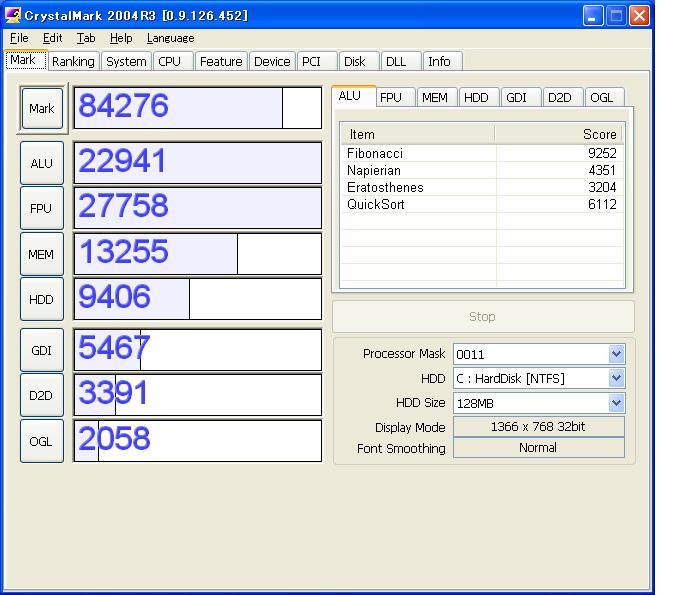
Task: Click the QuickSort score 6112
Action: click(602, 204)
